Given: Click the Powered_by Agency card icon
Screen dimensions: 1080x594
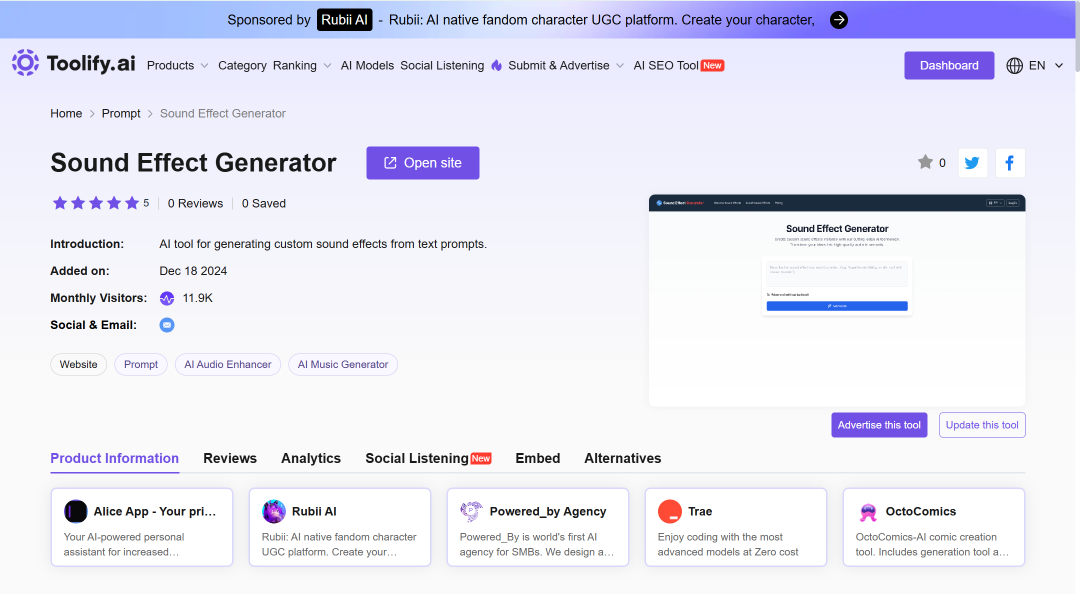Looking at the screenshot, I should [x=472, y=511].
